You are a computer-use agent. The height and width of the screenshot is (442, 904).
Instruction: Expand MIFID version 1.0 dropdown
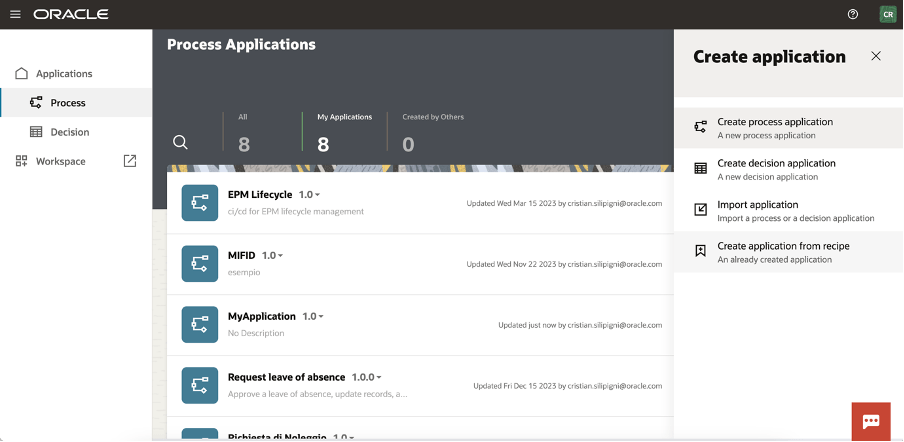(x=273, y=256)
